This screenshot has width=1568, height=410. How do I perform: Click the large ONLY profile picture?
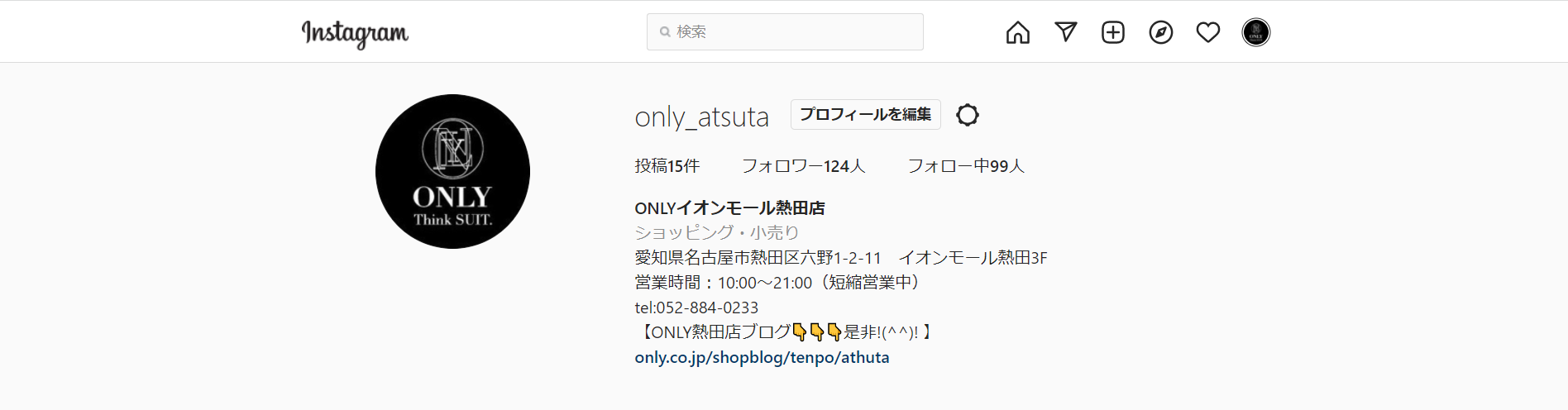(452, 171)
